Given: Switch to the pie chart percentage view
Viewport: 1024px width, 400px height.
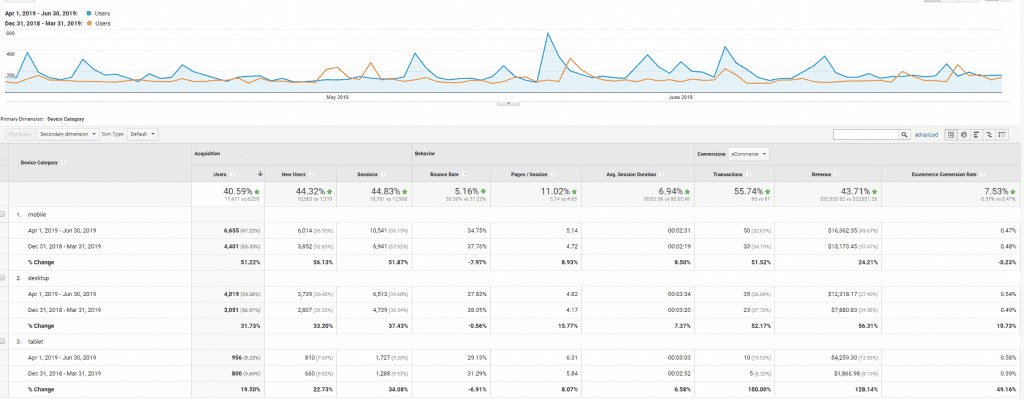Looking at the screenshot, I should pos(963,133).
